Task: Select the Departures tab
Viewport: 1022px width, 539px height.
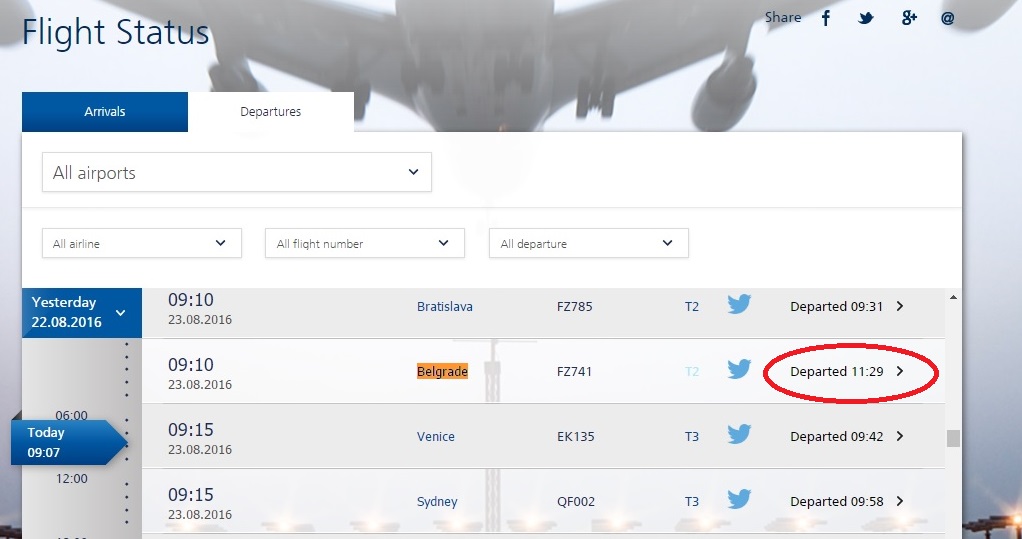Action: [270, 112]
